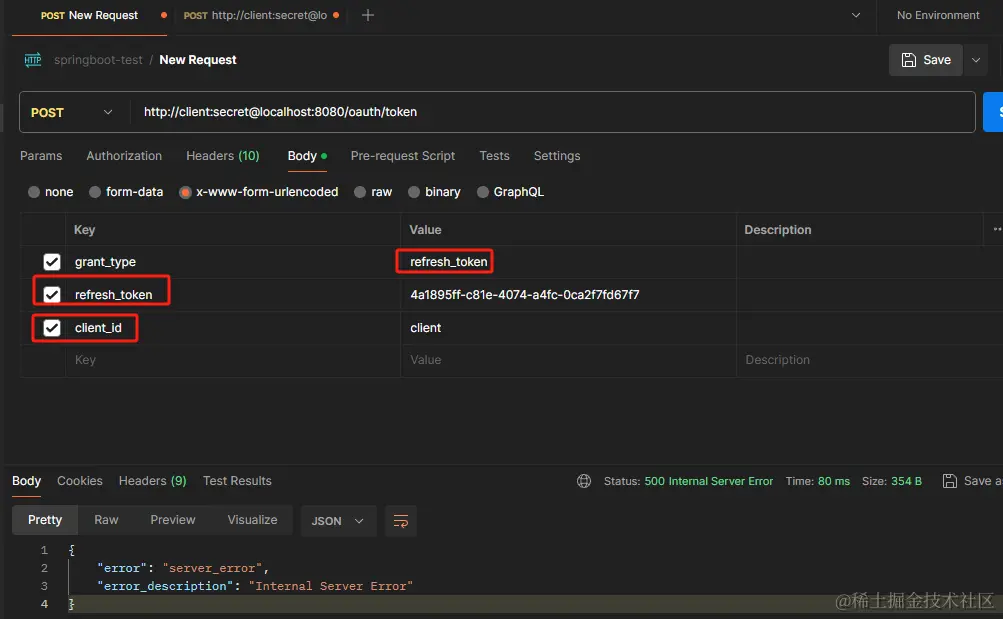1003x619 pixels.
Task: Click the New Request breadcrumb title
Action: click(x=198, y=59)
